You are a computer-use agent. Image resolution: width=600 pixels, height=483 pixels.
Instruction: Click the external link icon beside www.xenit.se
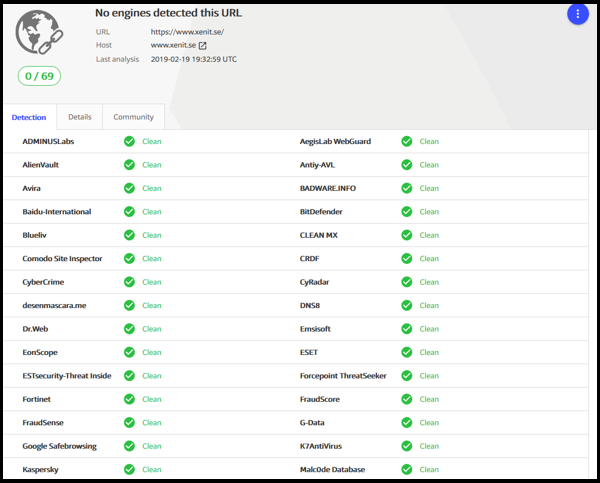(202, 45)
